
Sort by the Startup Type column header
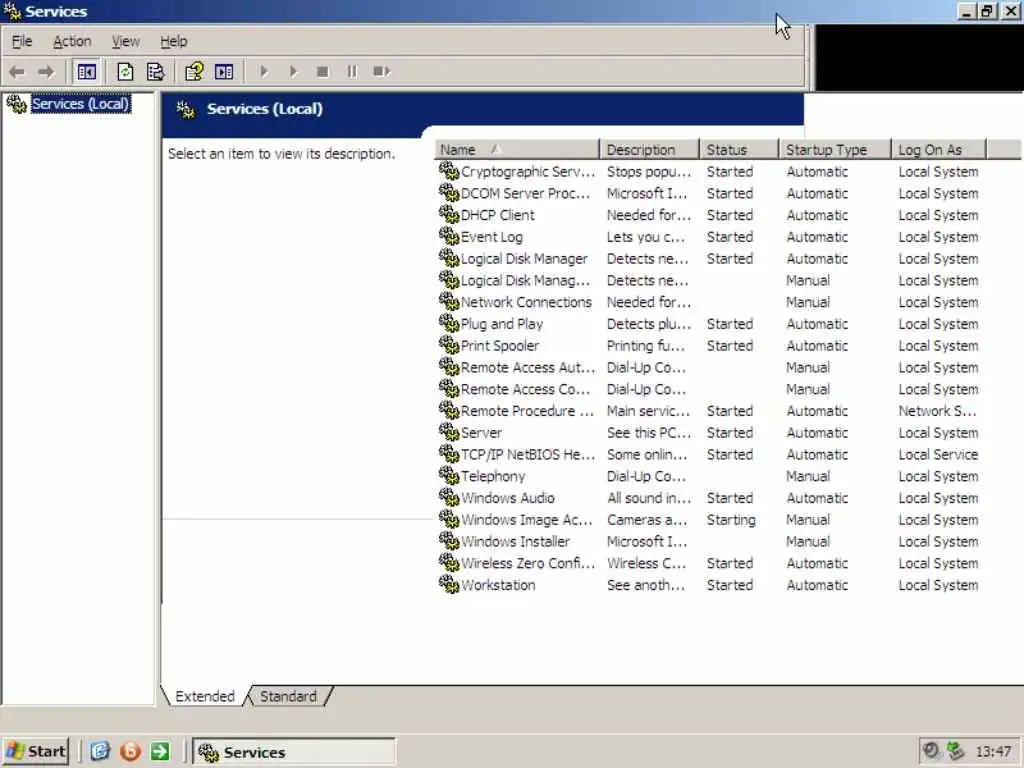click(835, 150)
